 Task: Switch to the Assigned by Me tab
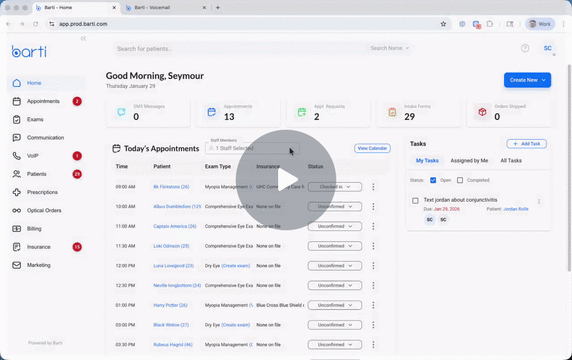469,160
